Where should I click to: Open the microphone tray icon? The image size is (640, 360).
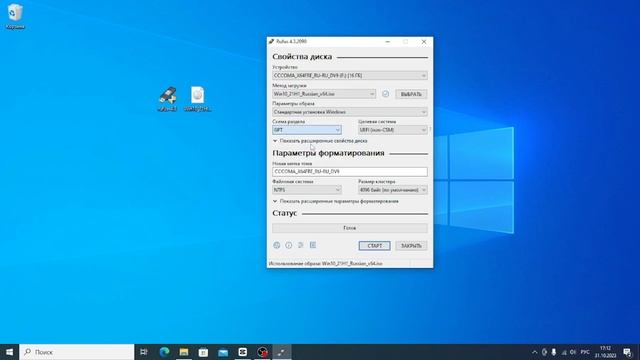[554, 352]
